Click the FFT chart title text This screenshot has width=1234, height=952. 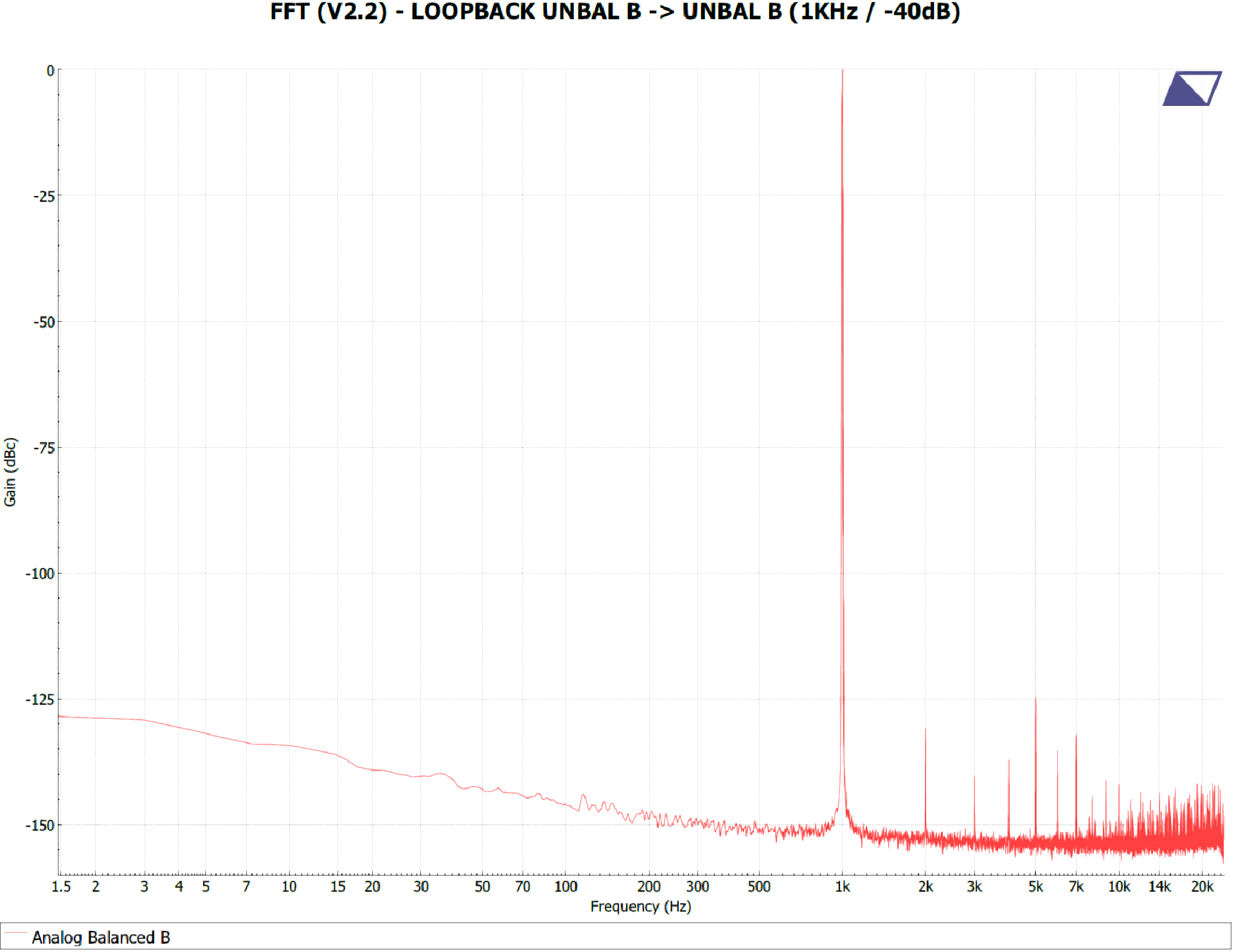tap(615, 12)
